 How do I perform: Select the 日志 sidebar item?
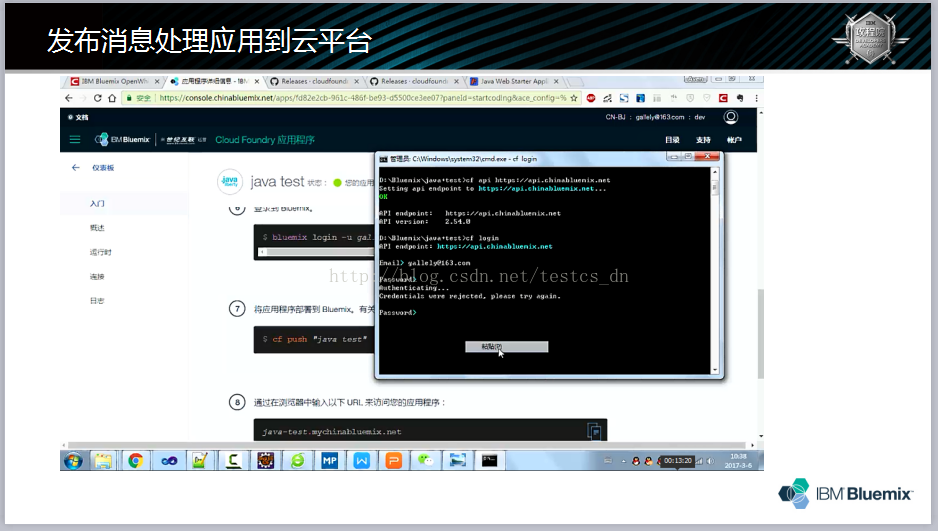[x=98, y=301]
